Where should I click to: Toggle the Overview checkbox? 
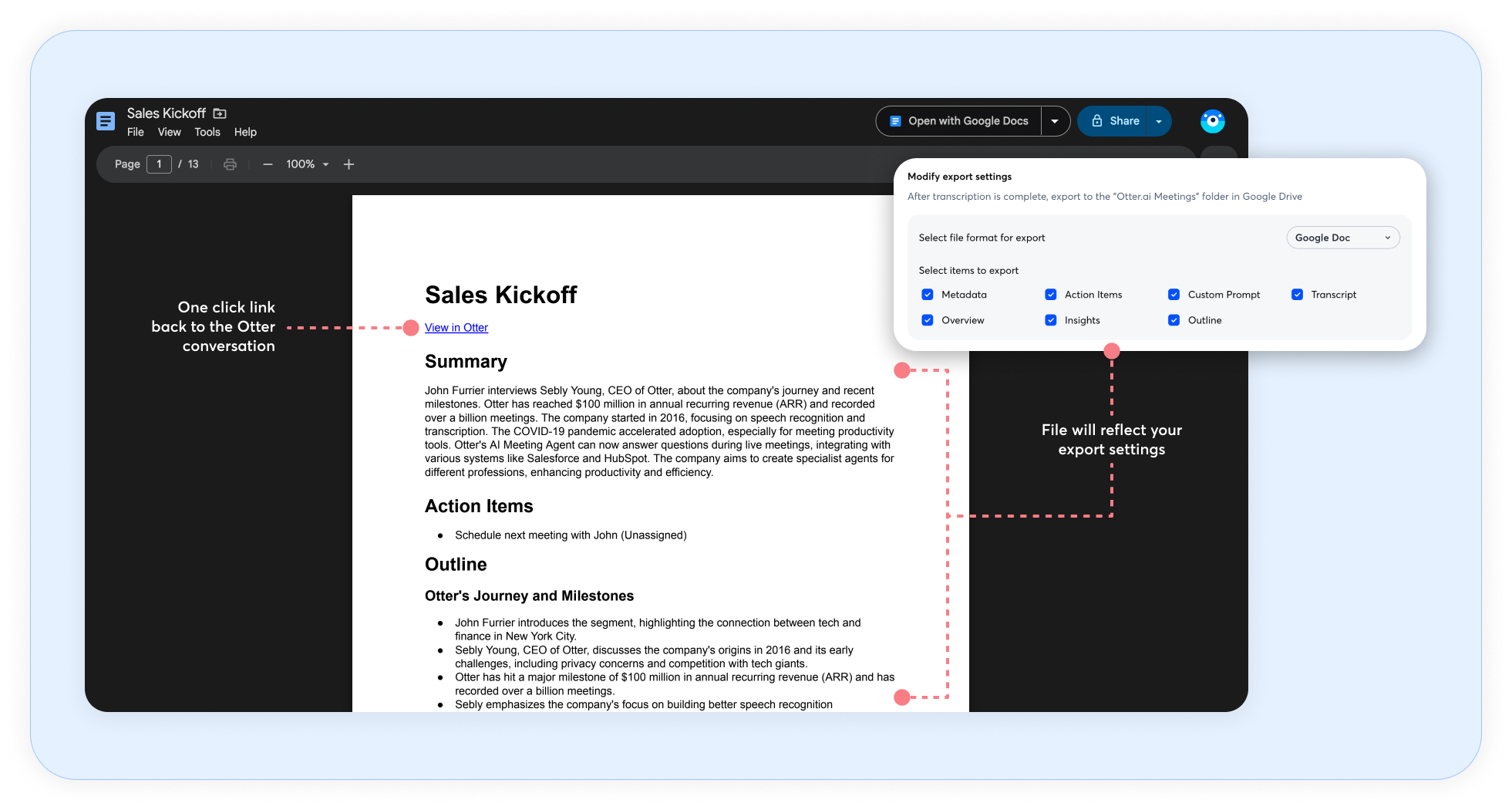pos(928,320)
